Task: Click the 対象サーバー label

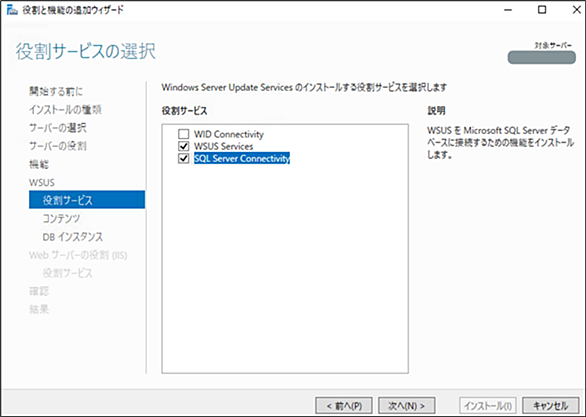Action: coord(553,46)
